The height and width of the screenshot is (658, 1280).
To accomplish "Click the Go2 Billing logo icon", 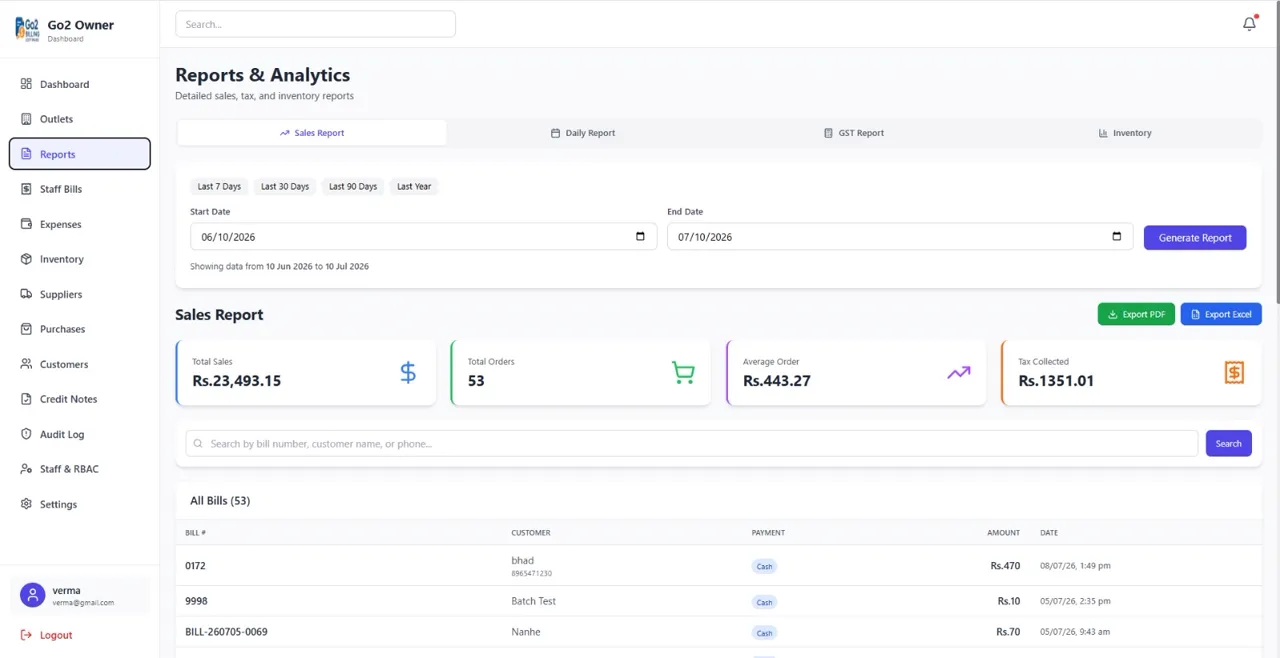I will tap(28, 30).
